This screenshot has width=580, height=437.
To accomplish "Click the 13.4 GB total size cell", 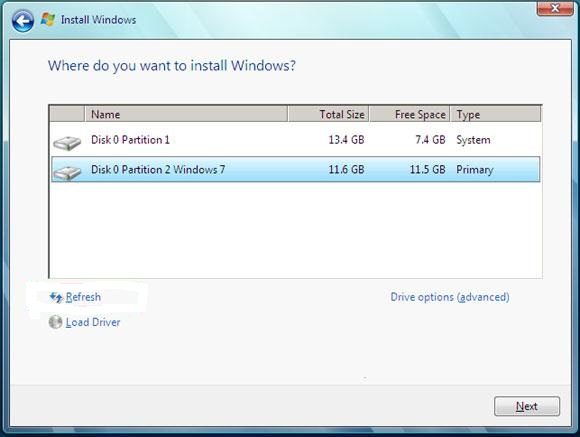I will [x=346, y=140].
